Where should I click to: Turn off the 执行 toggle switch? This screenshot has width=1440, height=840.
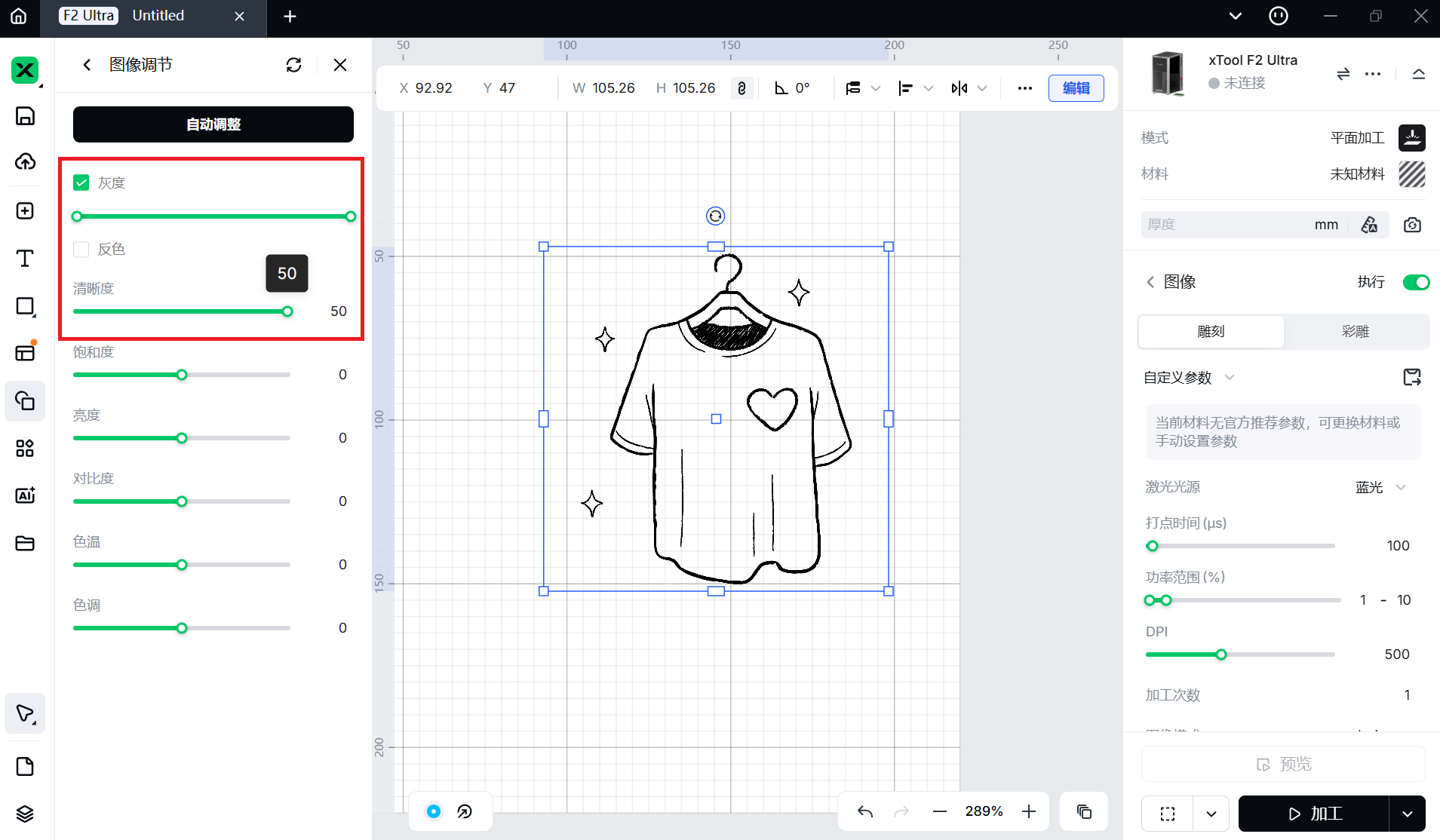pos(1415,282)
